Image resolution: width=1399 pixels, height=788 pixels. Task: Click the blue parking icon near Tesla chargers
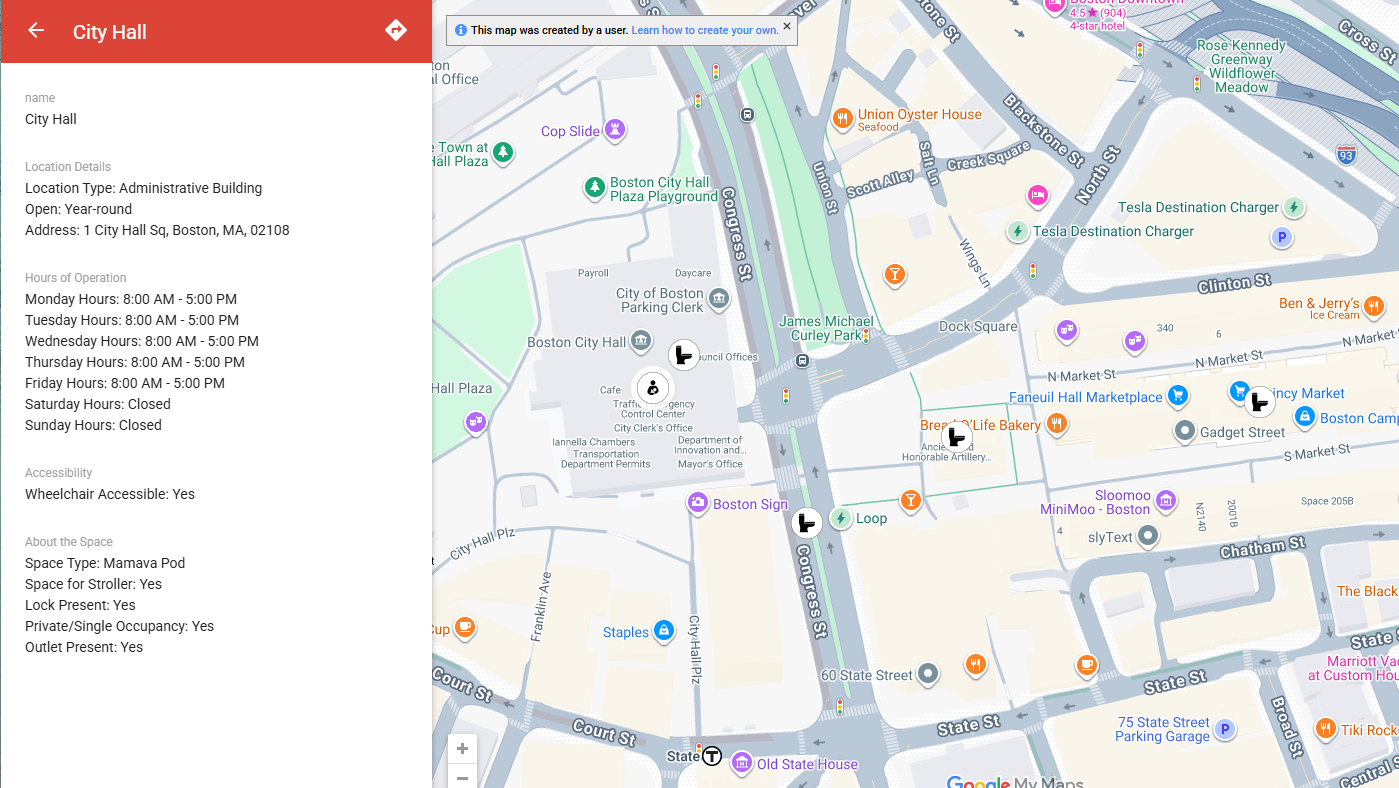(1281, 237)
